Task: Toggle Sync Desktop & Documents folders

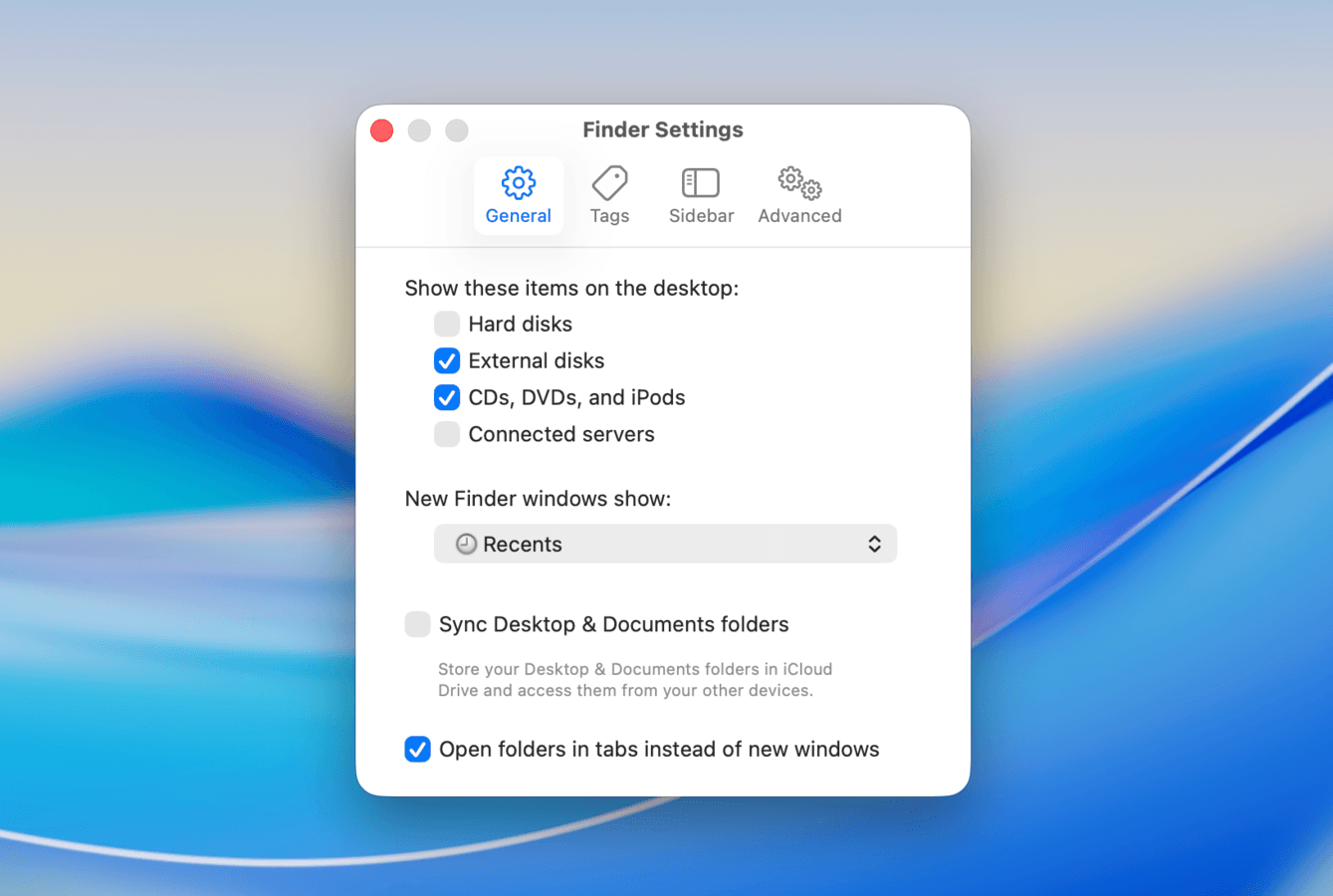Action: click(x=417, y=624)
